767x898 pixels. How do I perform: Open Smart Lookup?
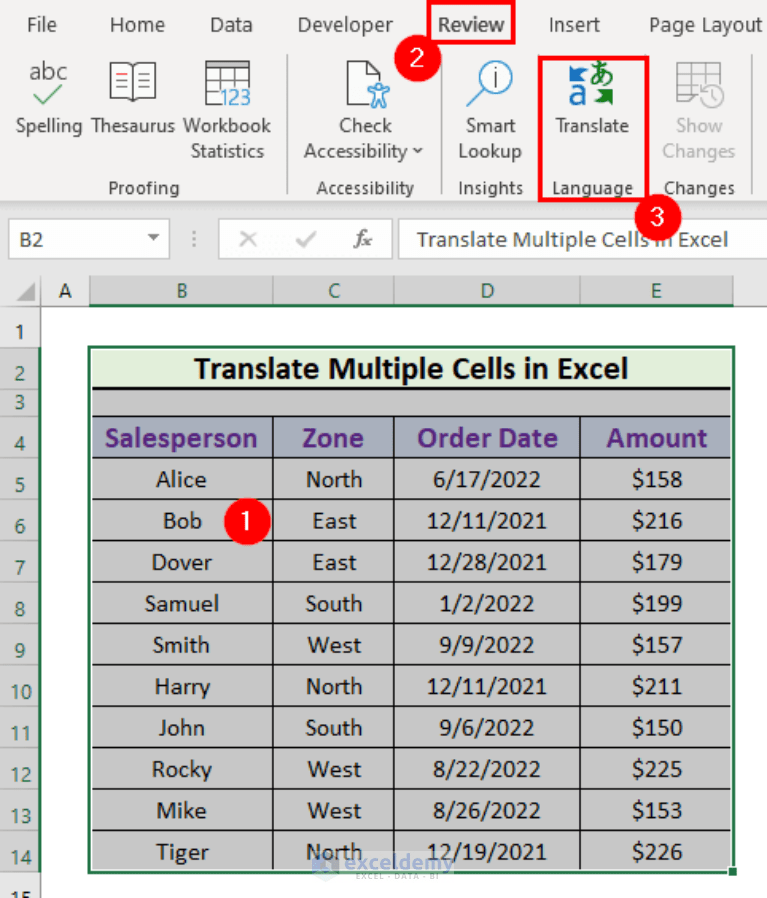pos(490,111)
